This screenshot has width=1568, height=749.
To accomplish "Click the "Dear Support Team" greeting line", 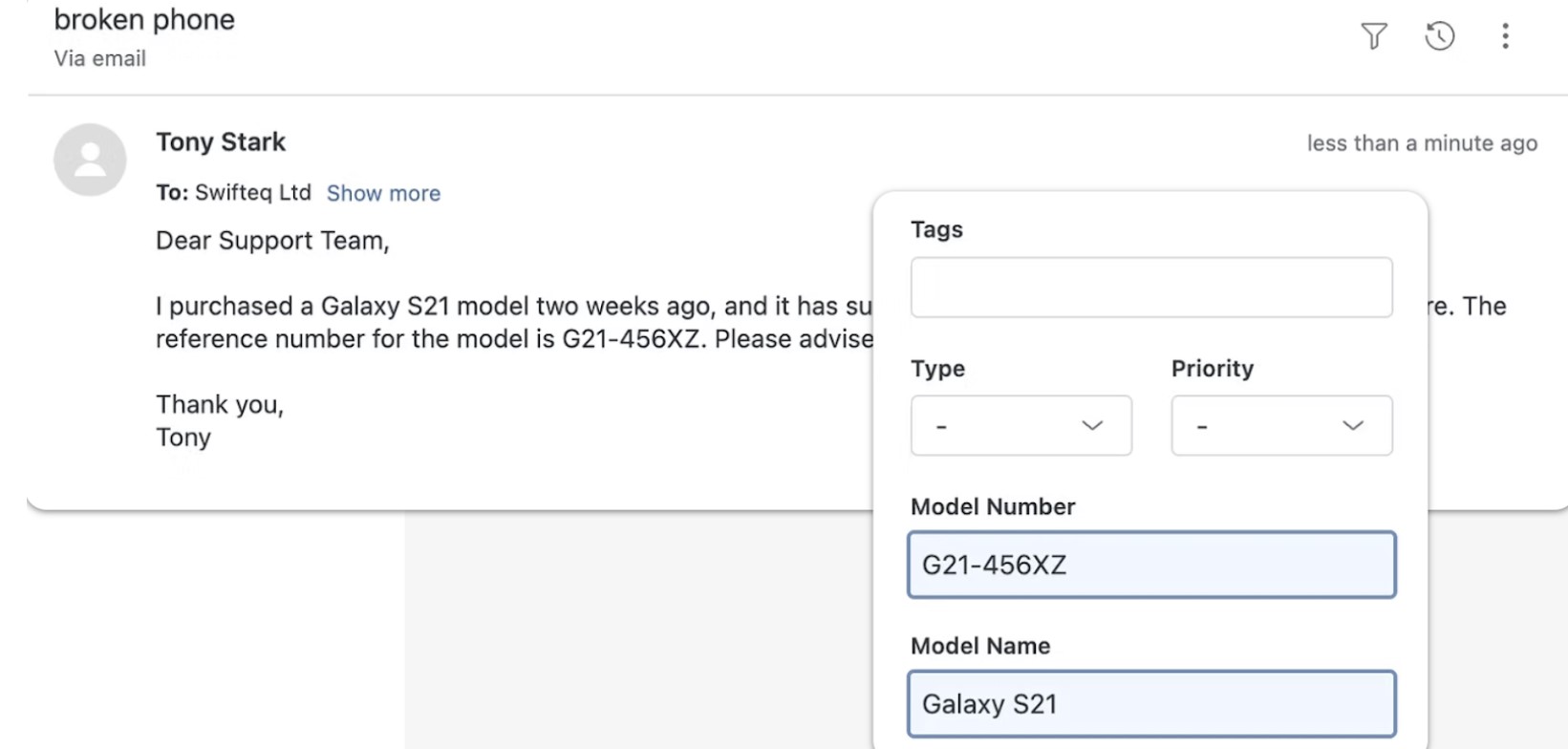I will coord(272,241).
